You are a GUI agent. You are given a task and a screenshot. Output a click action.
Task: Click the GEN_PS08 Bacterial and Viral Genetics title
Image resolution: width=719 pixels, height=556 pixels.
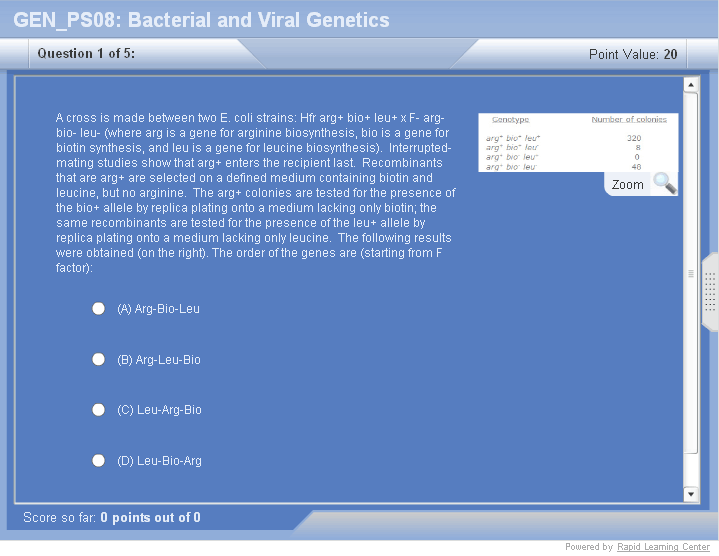[x=201, y=20]
